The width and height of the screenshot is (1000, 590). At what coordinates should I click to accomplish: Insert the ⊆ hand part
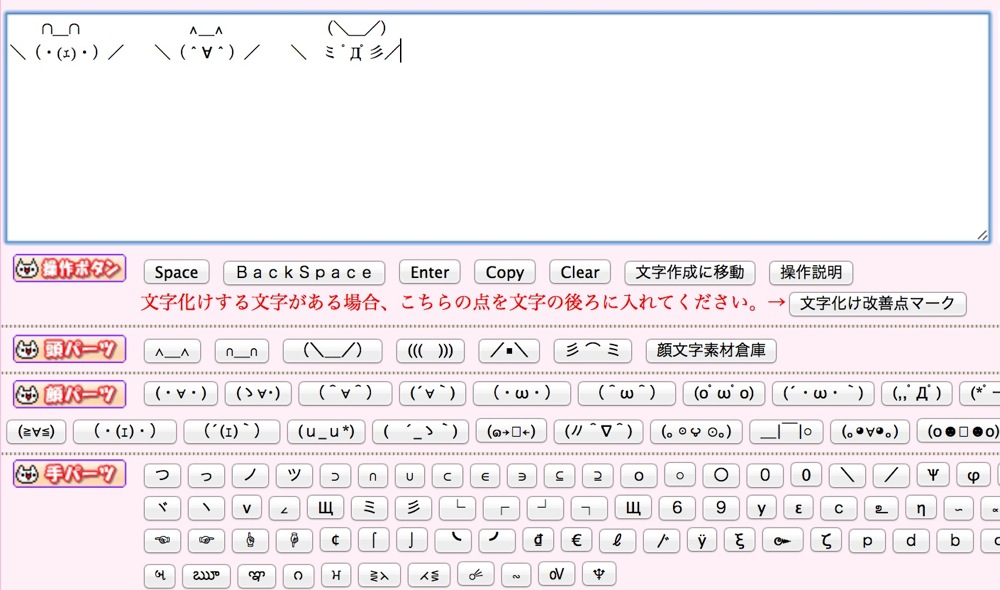pyautogui.click(x=559, y=476)
